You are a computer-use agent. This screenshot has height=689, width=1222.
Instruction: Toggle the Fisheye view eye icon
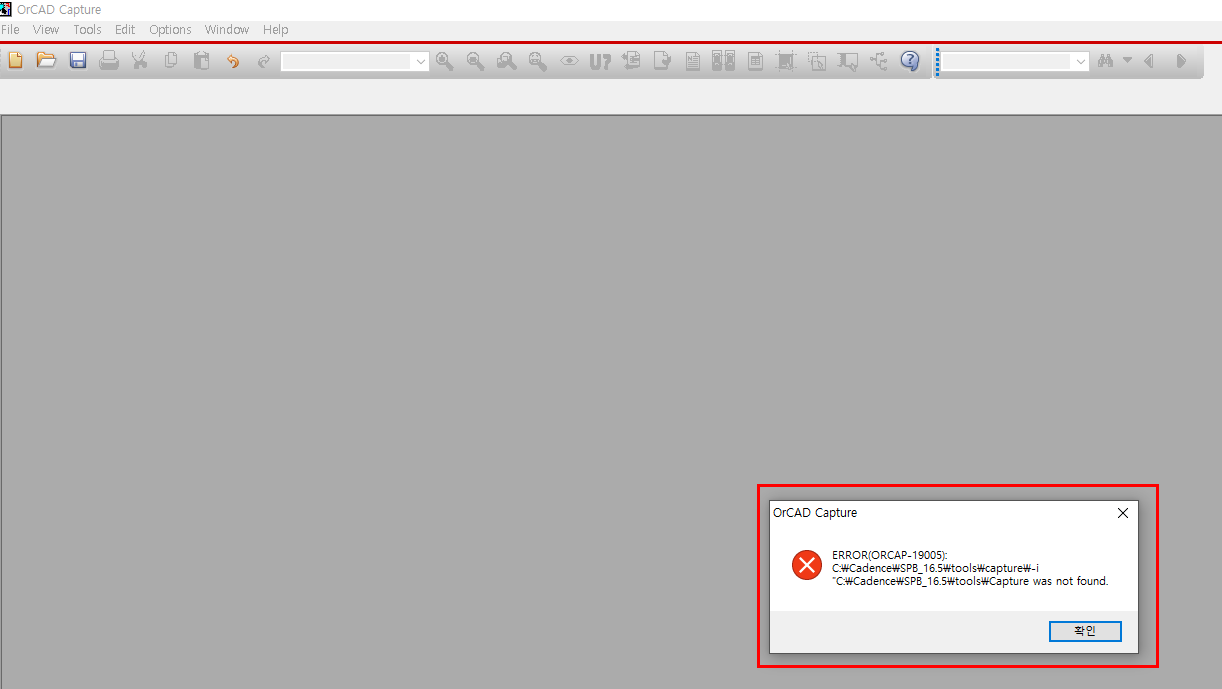569,61
